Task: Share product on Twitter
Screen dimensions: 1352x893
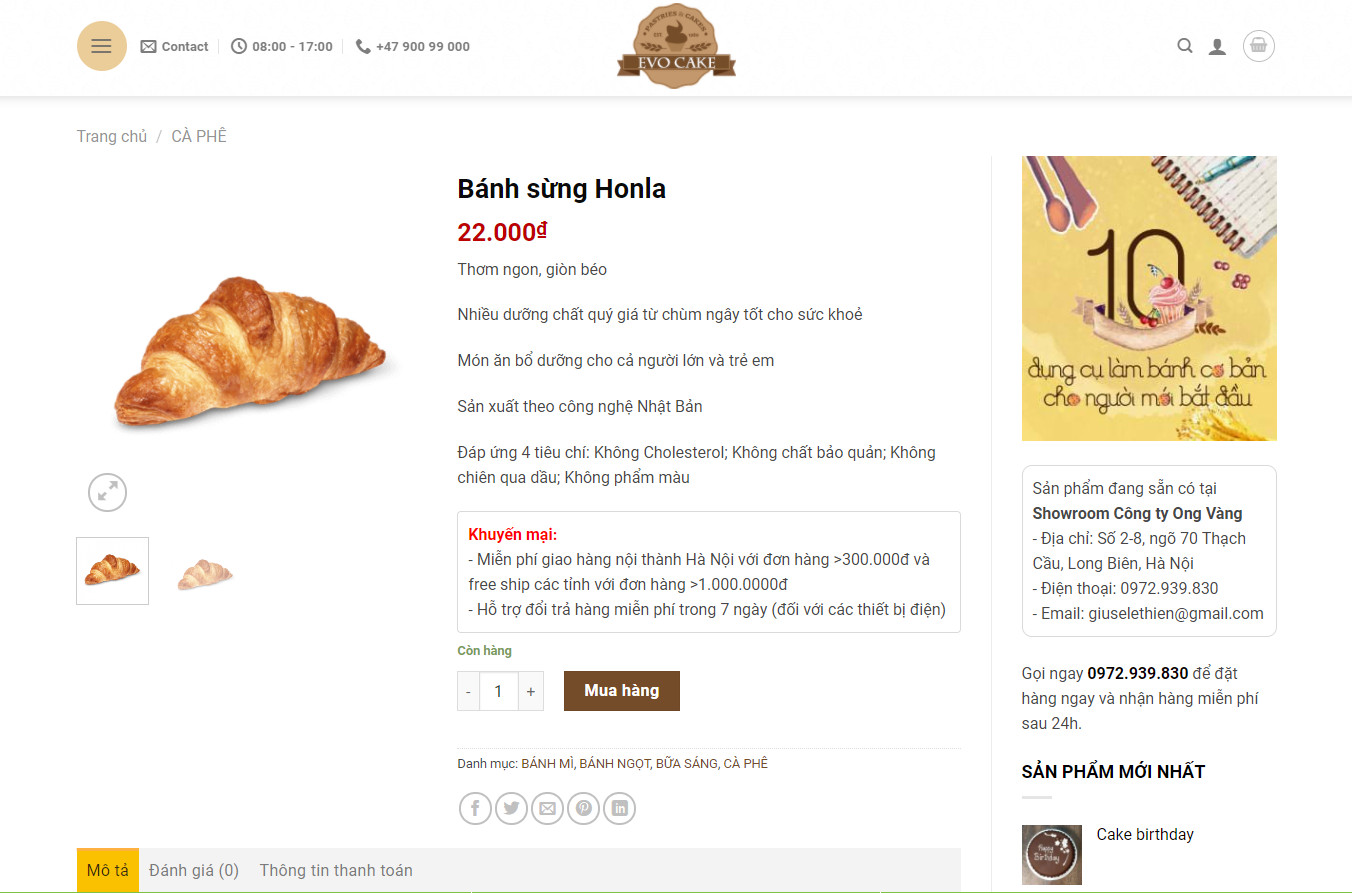Action: coord(511,808)
